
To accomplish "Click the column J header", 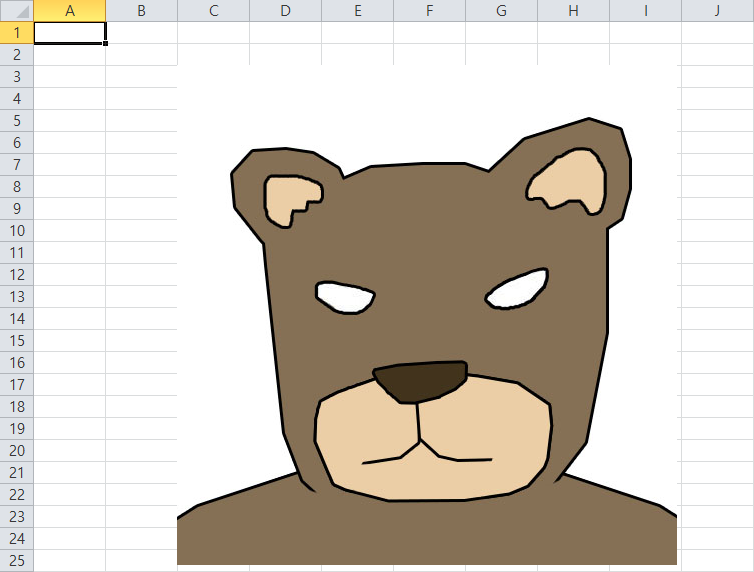I will click(717, 11).
